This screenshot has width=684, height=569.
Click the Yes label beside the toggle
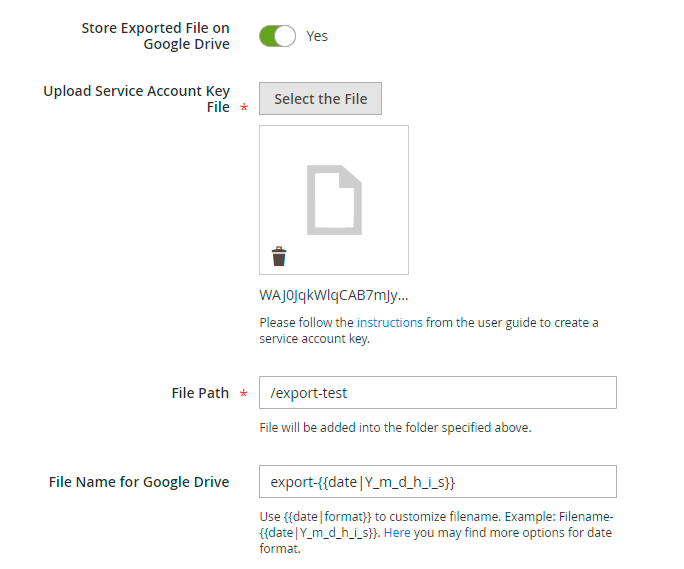pyautogui.click(x=317, y=36)
